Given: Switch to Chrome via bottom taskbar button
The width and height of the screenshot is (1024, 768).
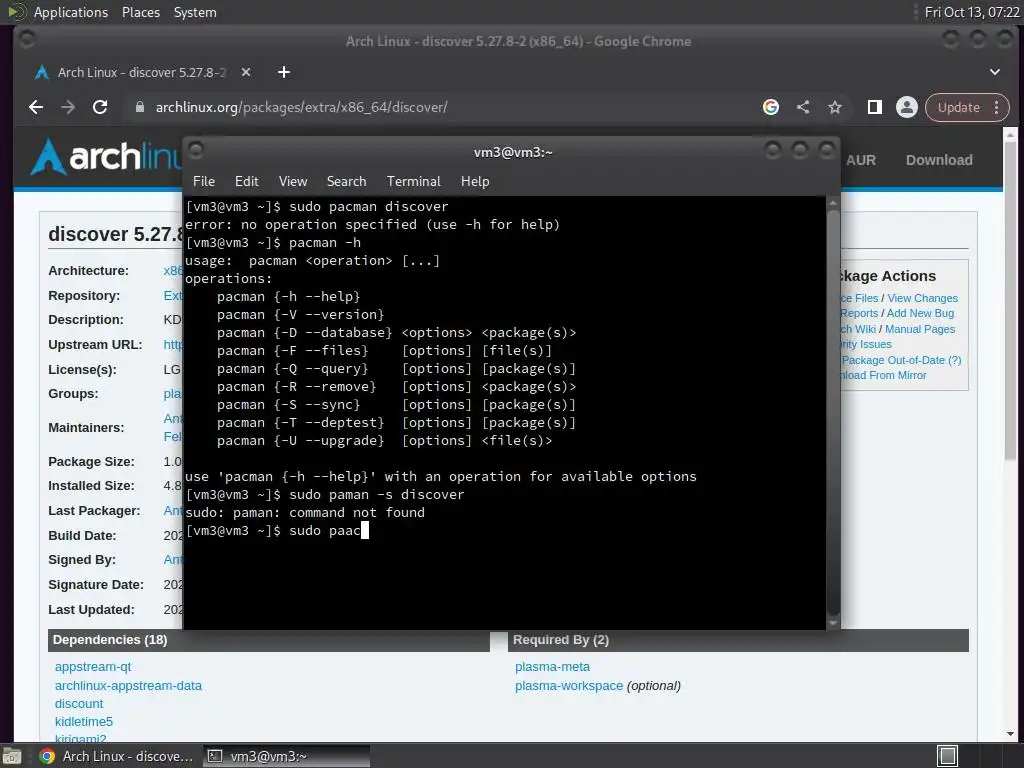Looking at the screenshot, I should click(116, 756).
